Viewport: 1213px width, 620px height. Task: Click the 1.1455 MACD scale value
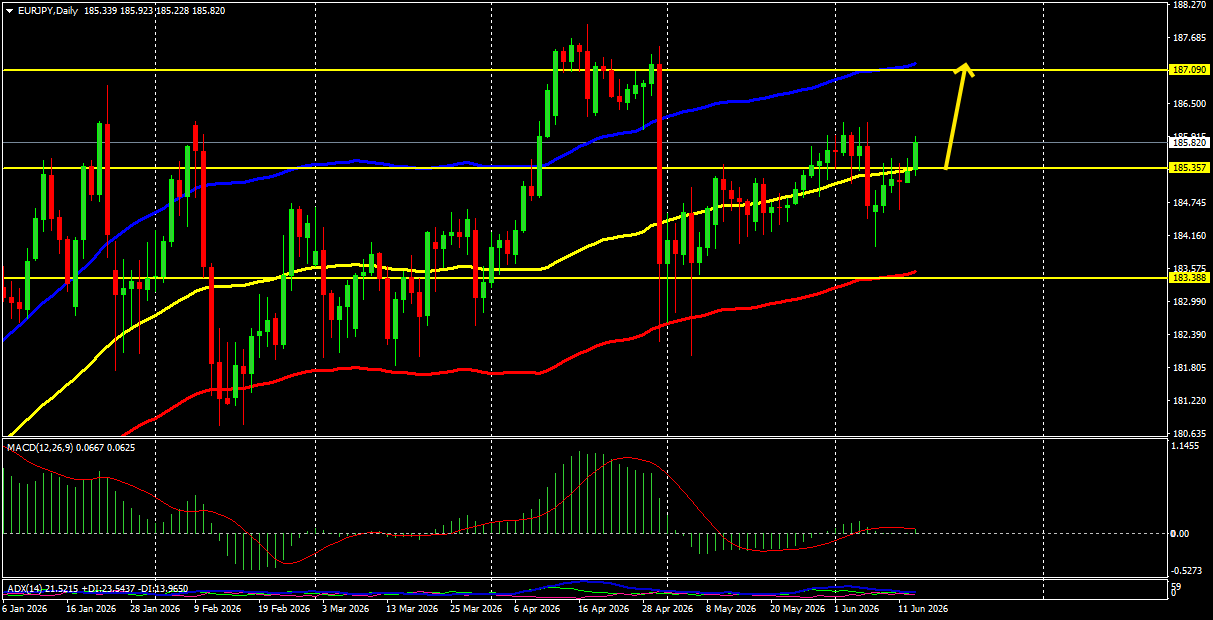click(x=1187, y=446)
